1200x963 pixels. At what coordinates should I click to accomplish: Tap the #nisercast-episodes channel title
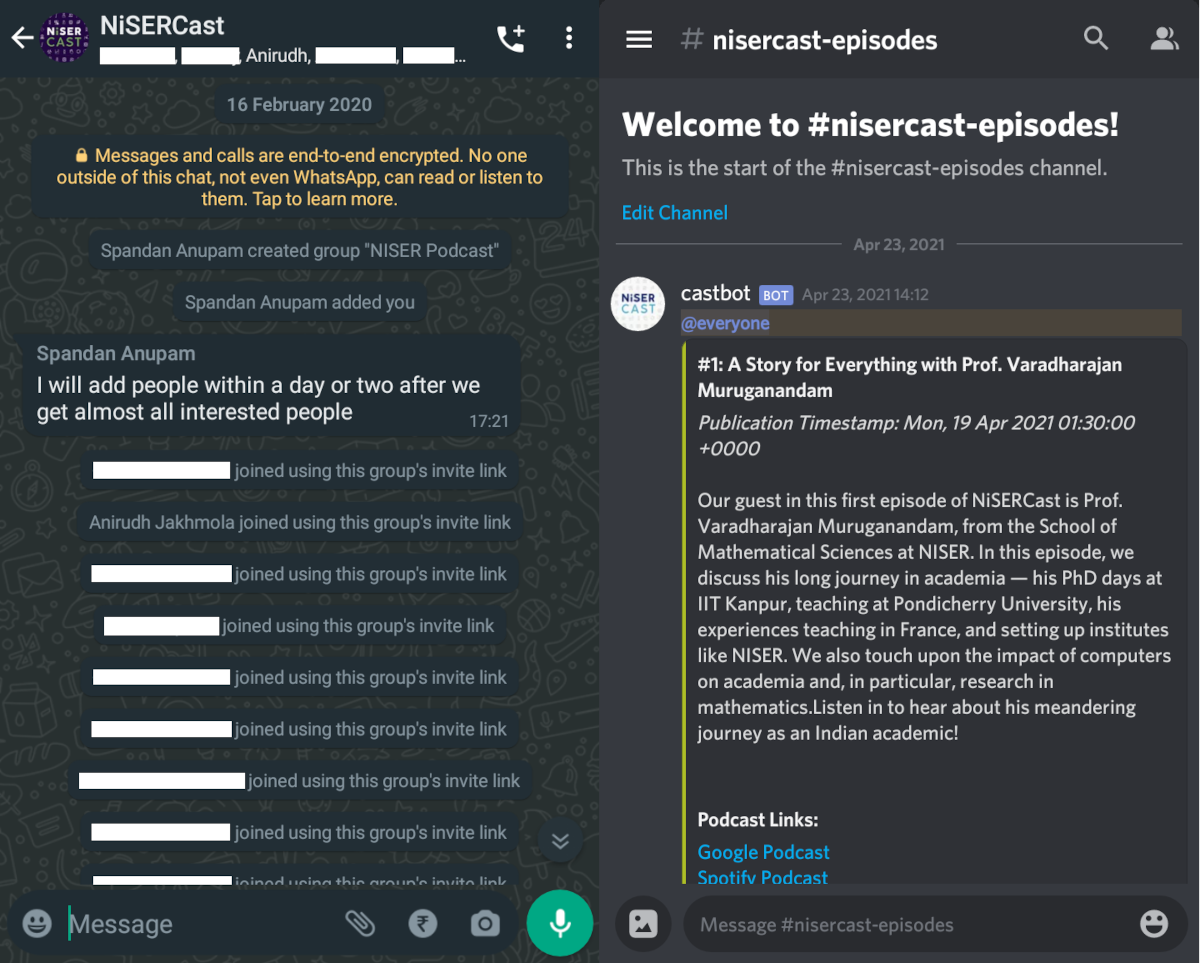(809, 40)
